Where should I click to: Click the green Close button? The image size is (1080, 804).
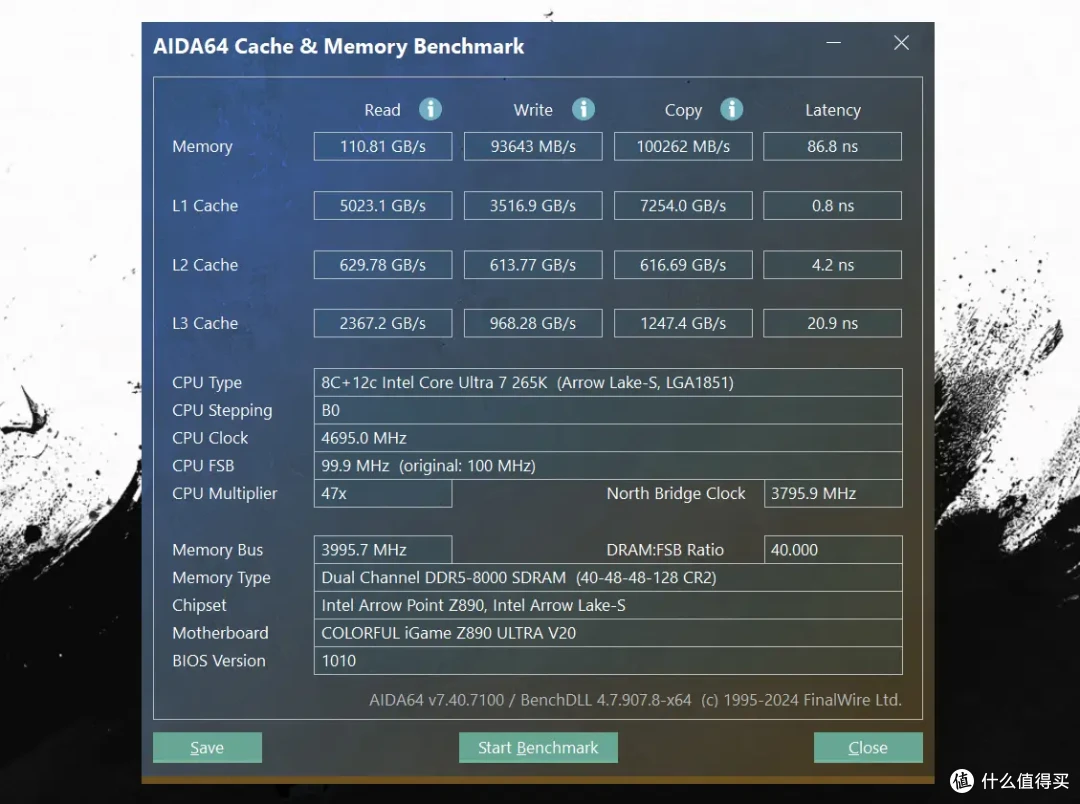click(868, 748)
